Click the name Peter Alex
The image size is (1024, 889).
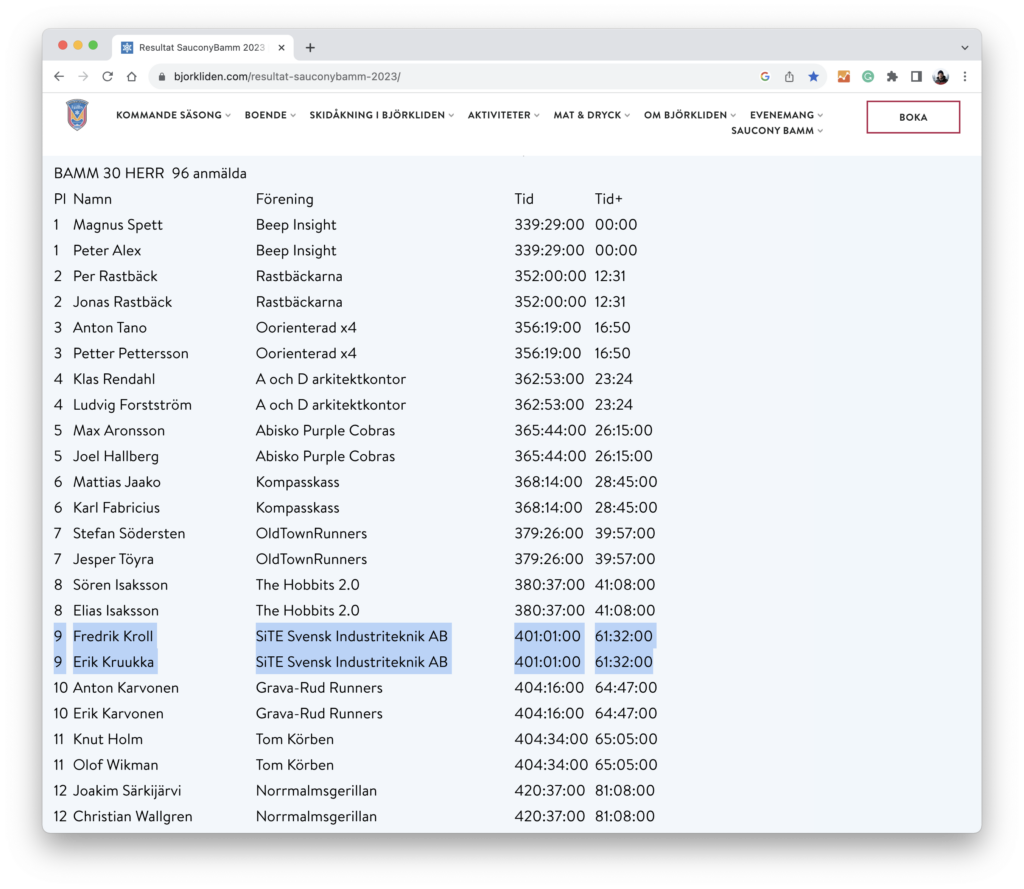tap(107, 250)
